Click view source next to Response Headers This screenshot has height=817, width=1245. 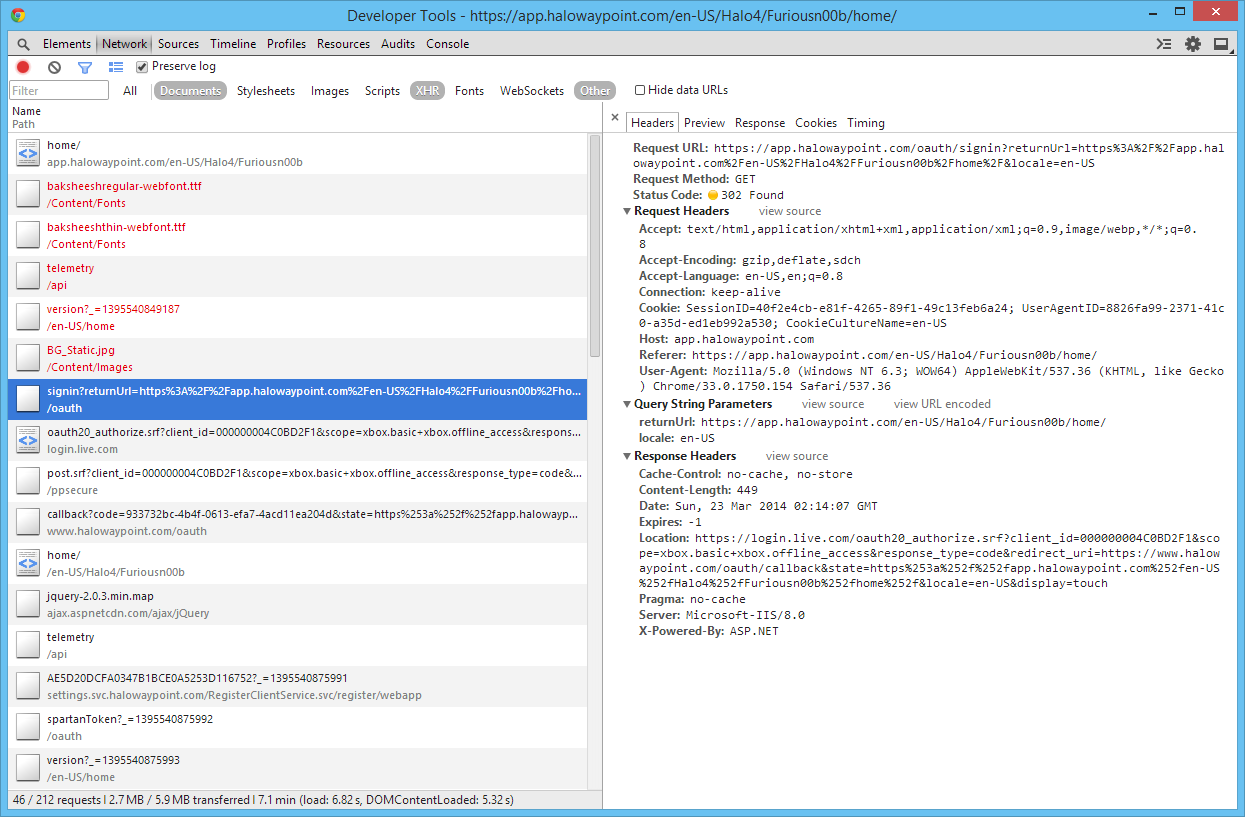coord(797,457)
